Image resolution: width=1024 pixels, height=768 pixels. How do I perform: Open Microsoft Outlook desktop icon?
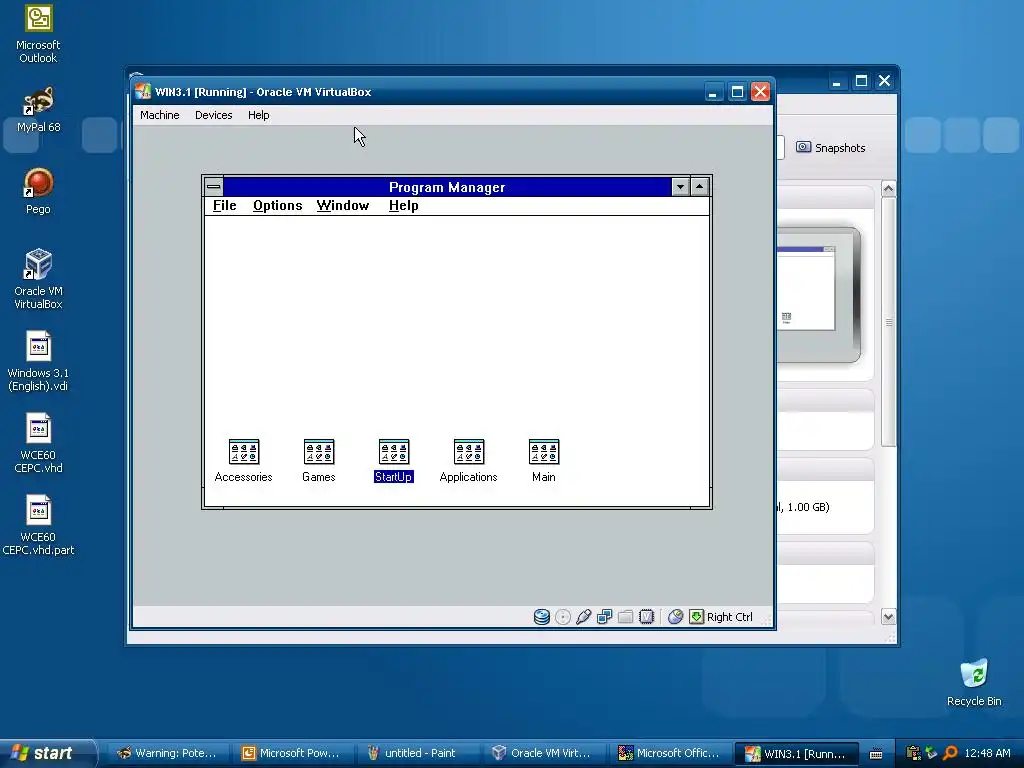(39, 20)
